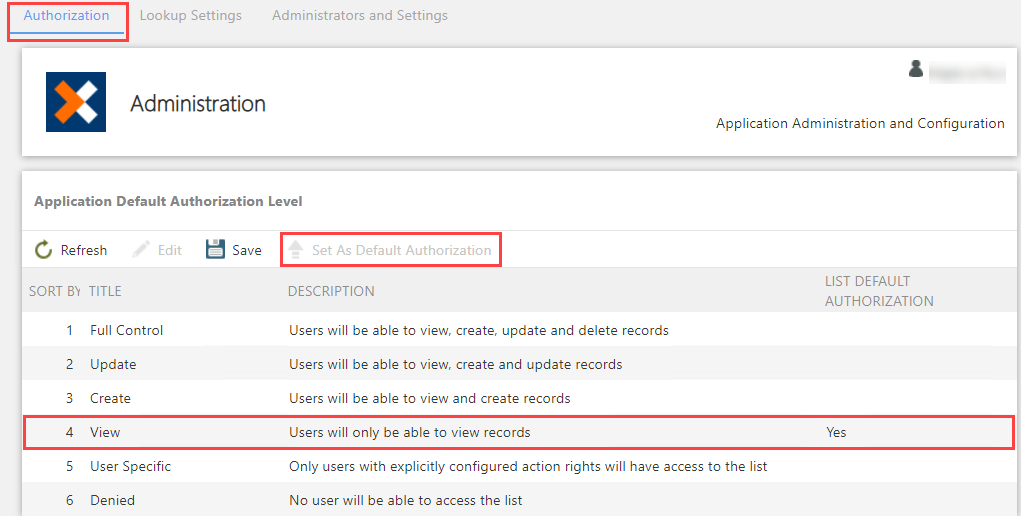The width and height of the screenshot is (1021, 516).
Task: Select the User Specific authorization level
Action: pos(130,466)
